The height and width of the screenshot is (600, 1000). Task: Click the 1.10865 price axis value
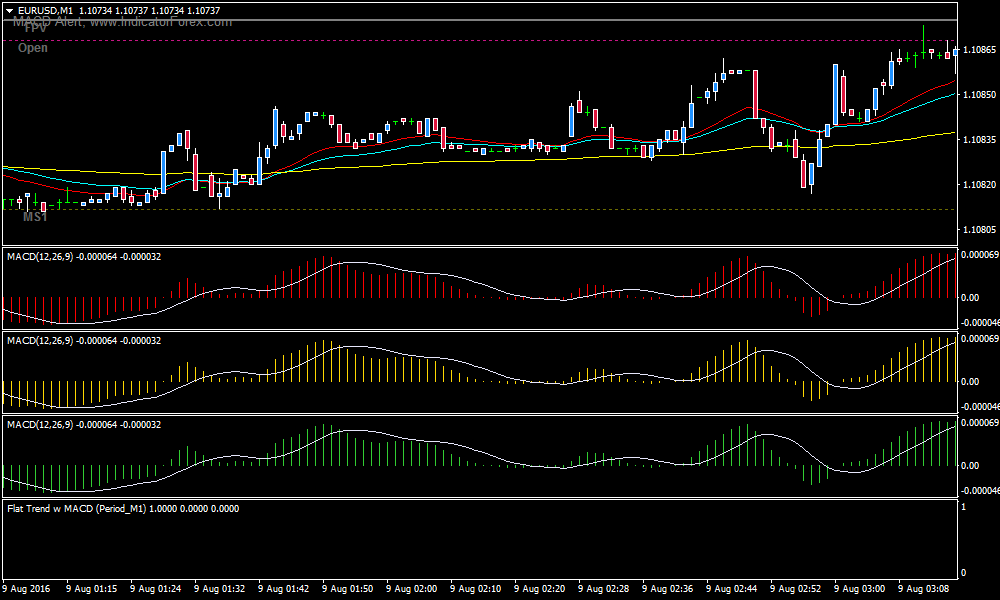pos(977,50)
